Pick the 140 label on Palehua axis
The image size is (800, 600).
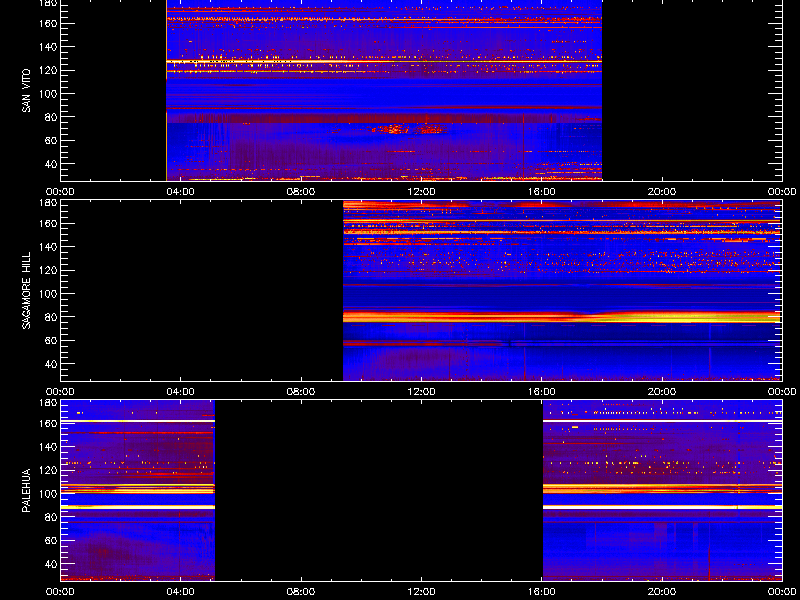click(49, 447)
